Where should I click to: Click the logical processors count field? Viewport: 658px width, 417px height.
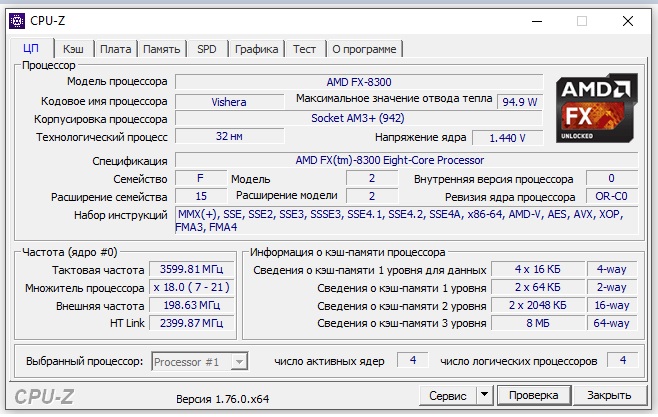click(x=623, y=360)
